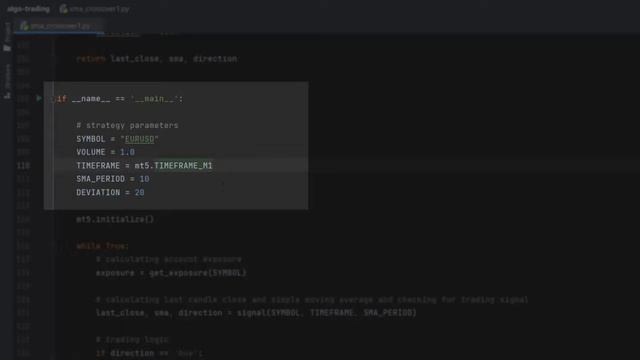
Task: Click the if direction == 'buy': line
Action: [149, 353]
